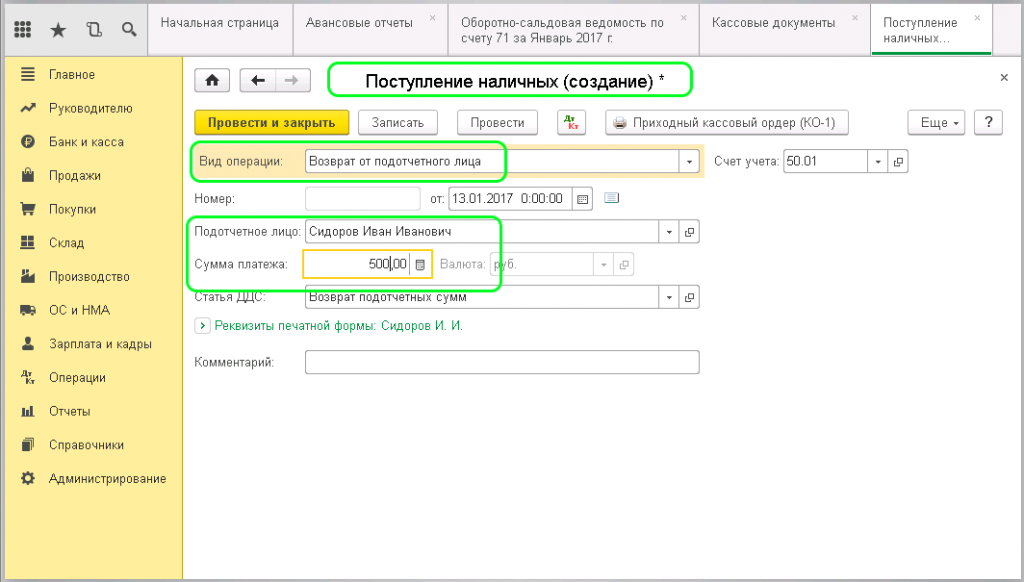Expand Счет учета dropdown list
The image size is (1024, 582).
tap(877, 161)
